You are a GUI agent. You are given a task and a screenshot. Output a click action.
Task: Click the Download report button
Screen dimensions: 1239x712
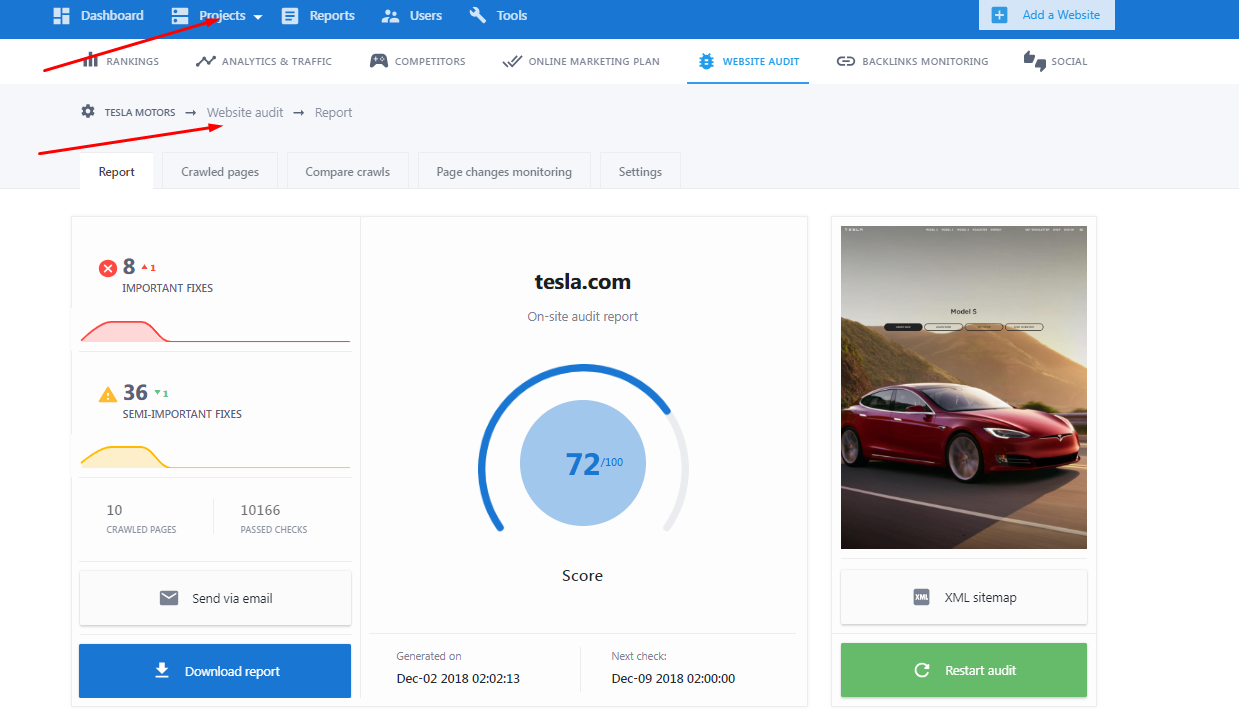[x=215, y=670]
